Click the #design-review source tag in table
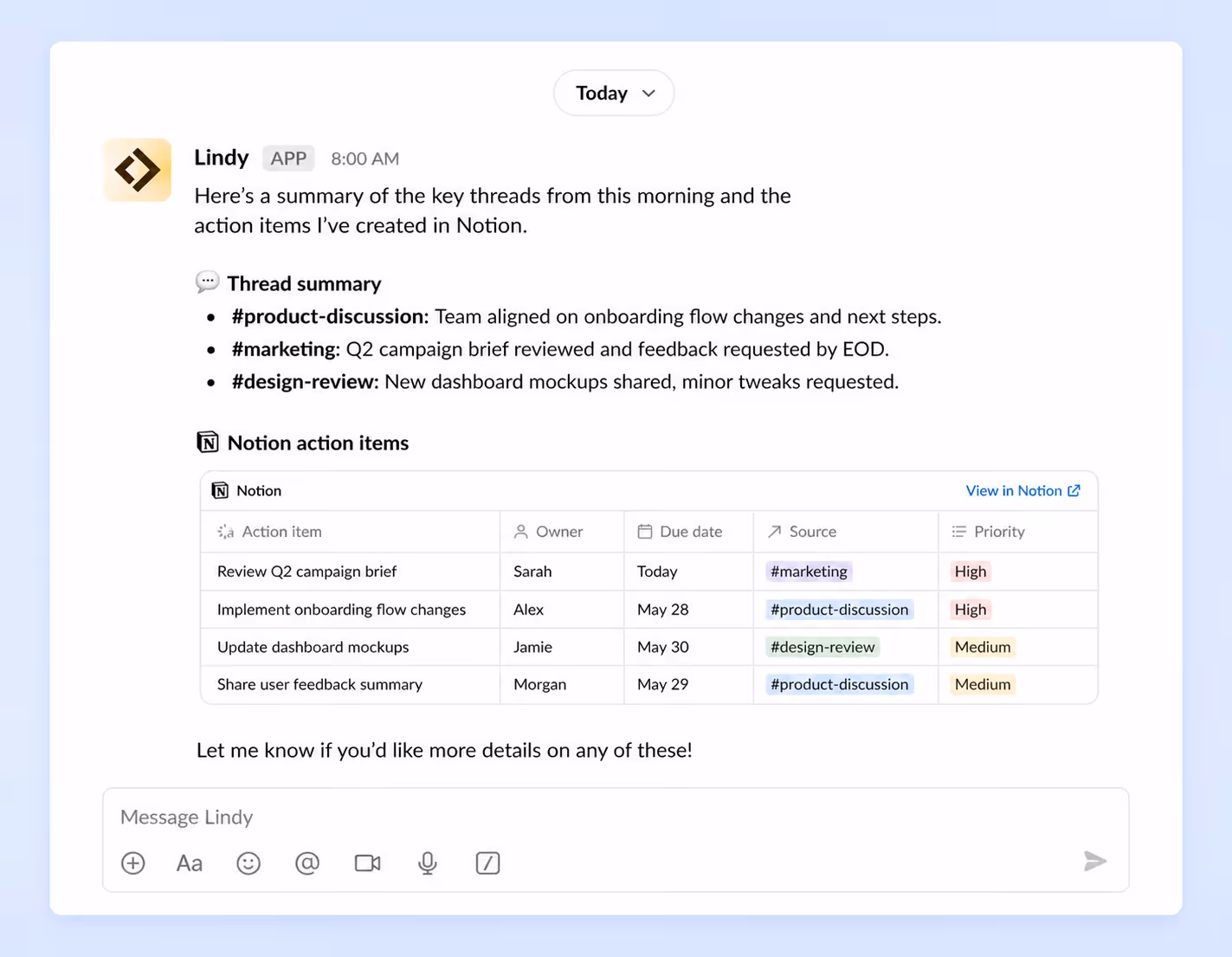The width and height of the screenshot is (1232, 957). click(822, 647)
